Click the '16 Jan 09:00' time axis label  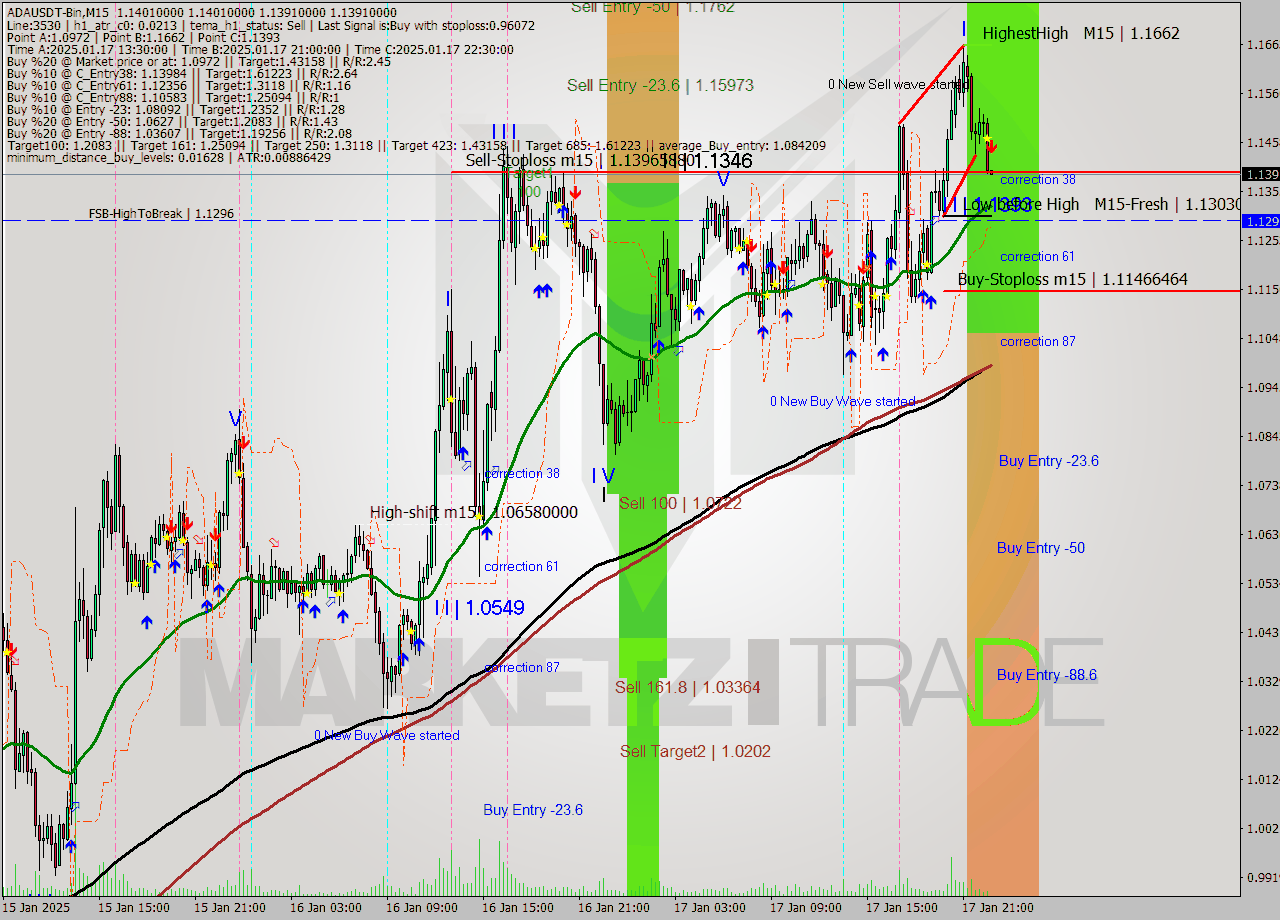tap(421, 908)
